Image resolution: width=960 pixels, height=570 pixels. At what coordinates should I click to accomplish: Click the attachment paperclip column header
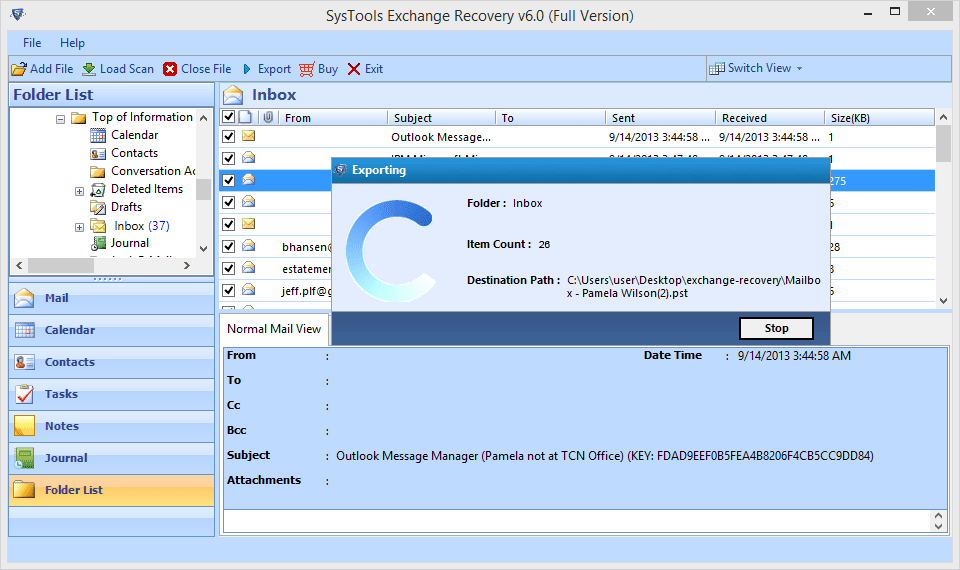tap(268, 118)
